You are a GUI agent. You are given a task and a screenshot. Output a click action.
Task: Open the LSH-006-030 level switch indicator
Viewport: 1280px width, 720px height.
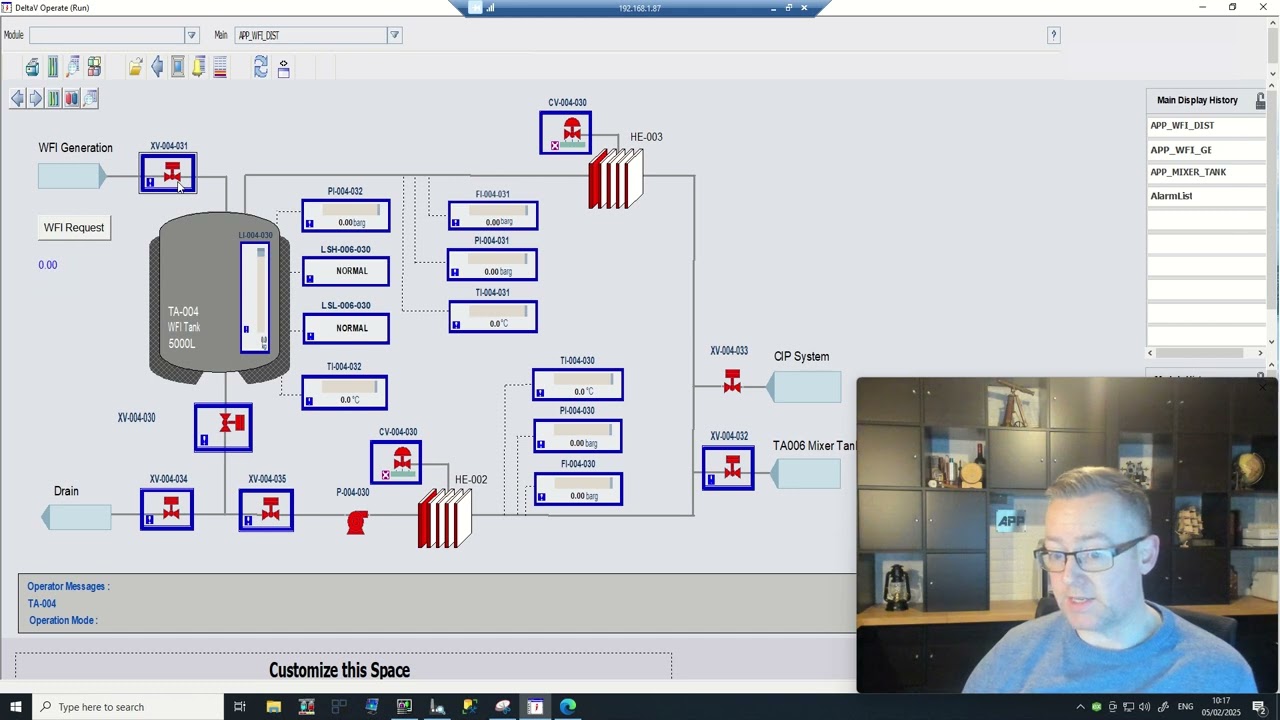tap(346, 271)
